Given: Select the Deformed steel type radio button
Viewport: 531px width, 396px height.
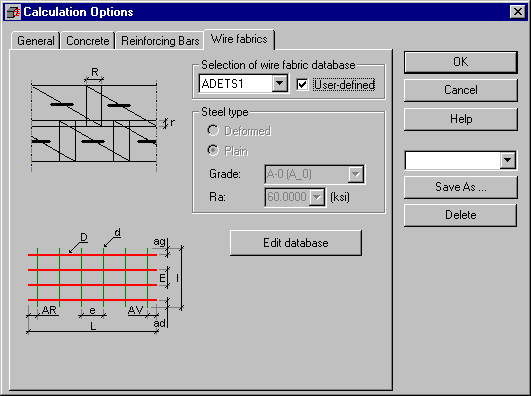Looking at the screenshot, I should (x=213, y=130).
